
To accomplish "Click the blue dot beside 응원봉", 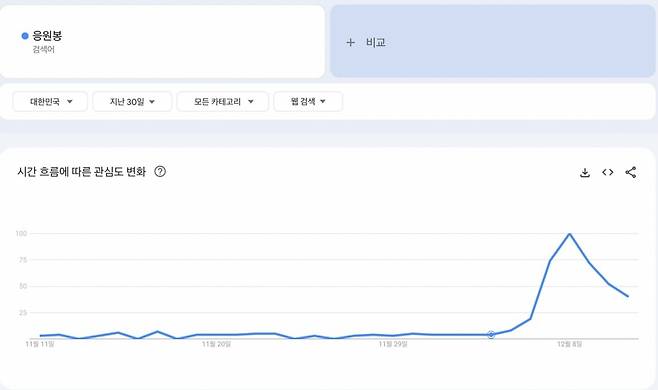I will point(25,36).
